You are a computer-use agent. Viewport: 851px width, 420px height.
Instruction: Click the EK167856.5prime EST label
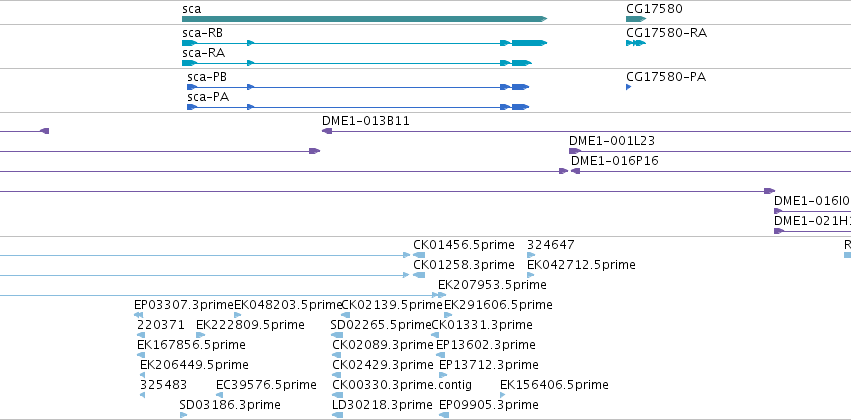click(x=191, y=345)
